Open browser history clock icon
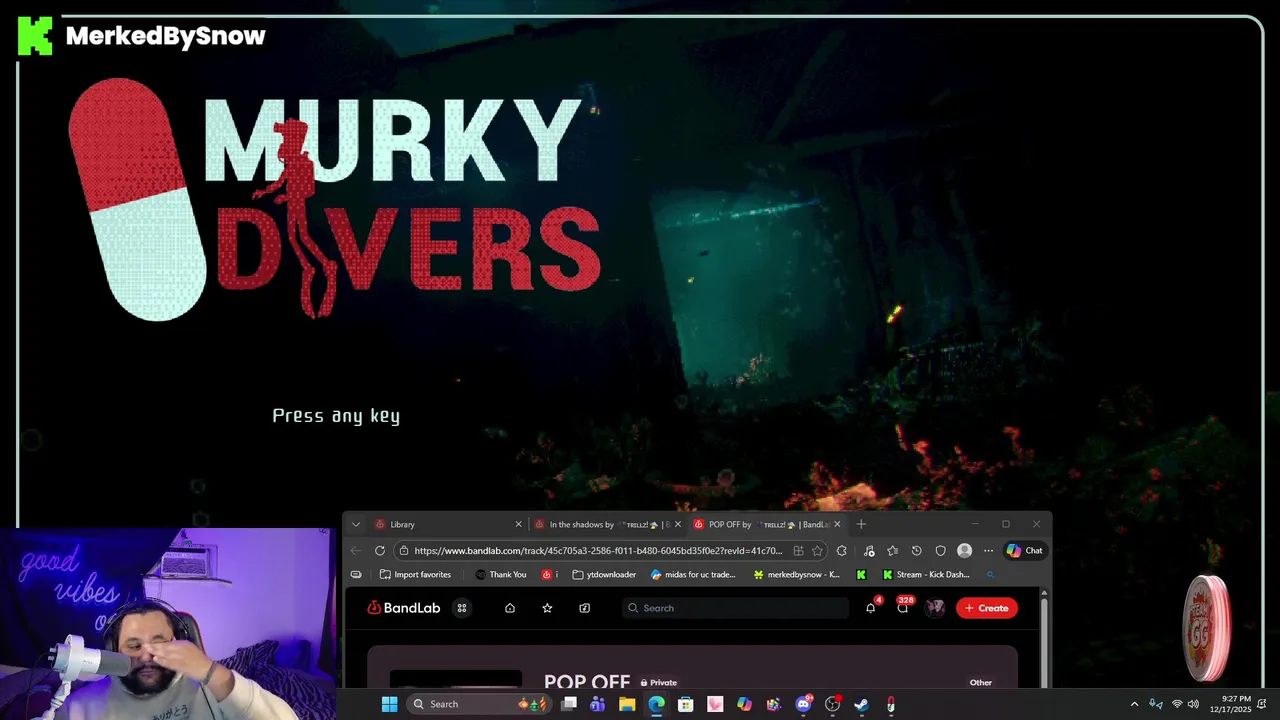This screenshot has height=720, width=1280. (916, 551)
